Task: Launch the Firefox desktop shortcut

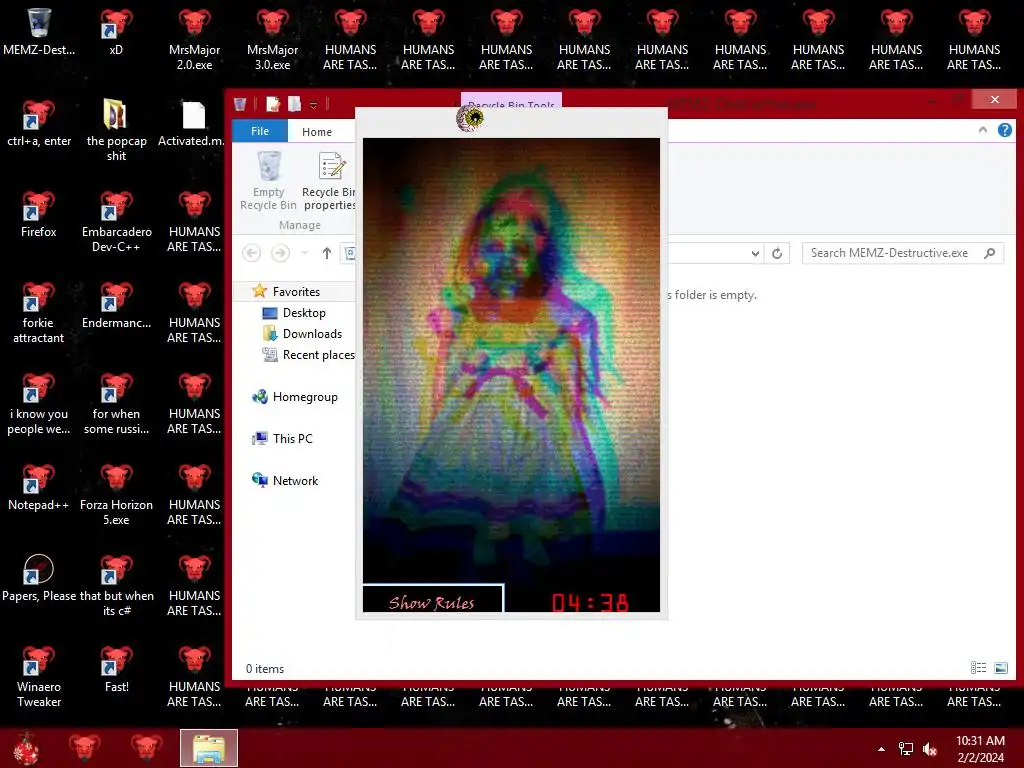Action: 39,214
